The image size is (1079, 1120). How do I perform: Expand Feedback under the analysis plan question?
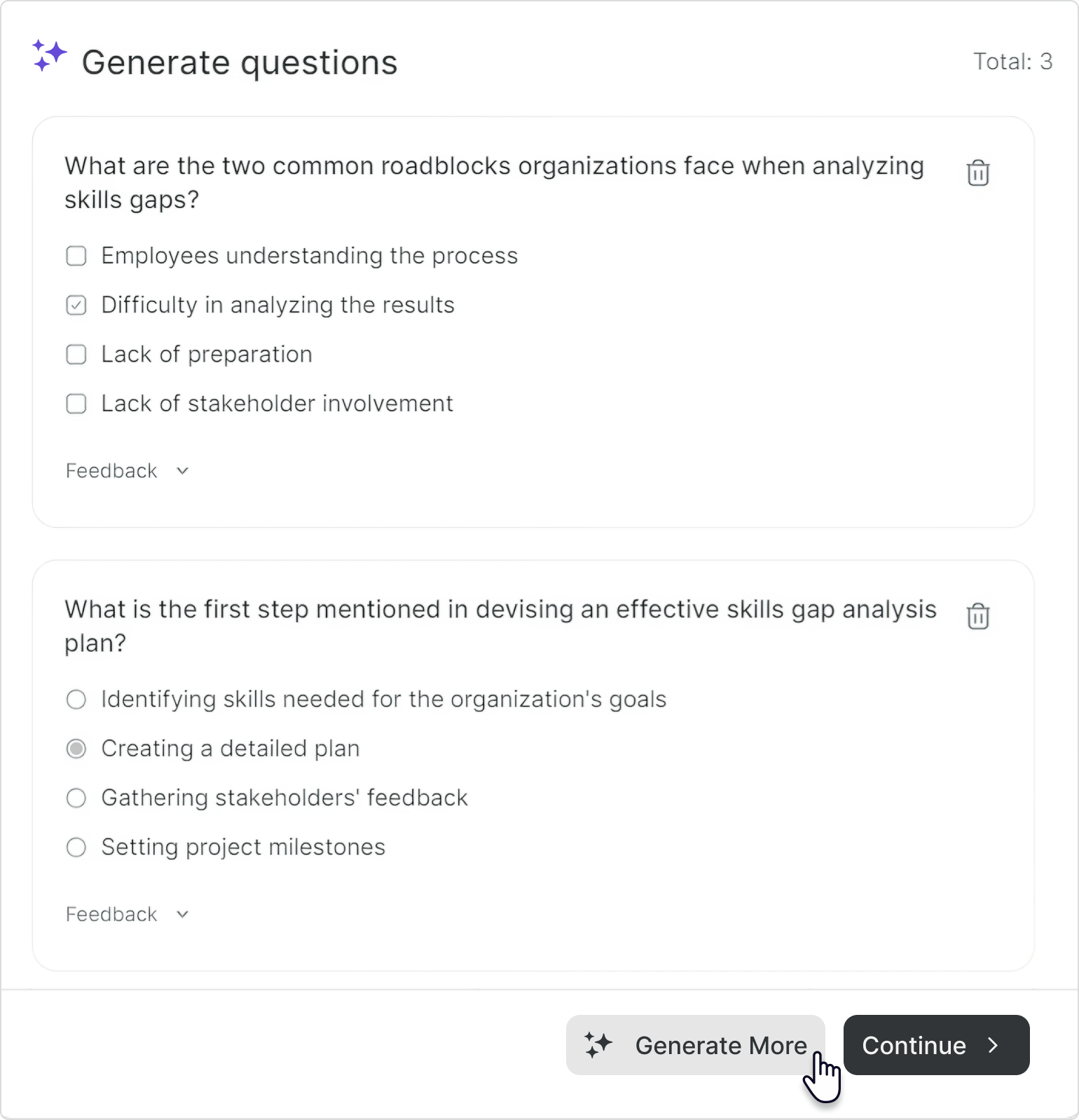point(111,914)
